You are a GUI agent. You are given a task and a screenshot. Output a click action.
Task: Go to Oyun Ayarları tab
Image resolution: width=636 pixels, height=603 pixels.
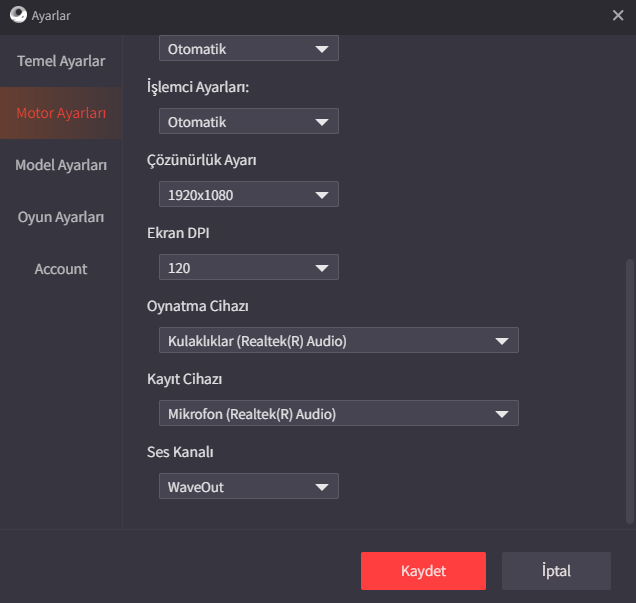(x=61, y=217)
